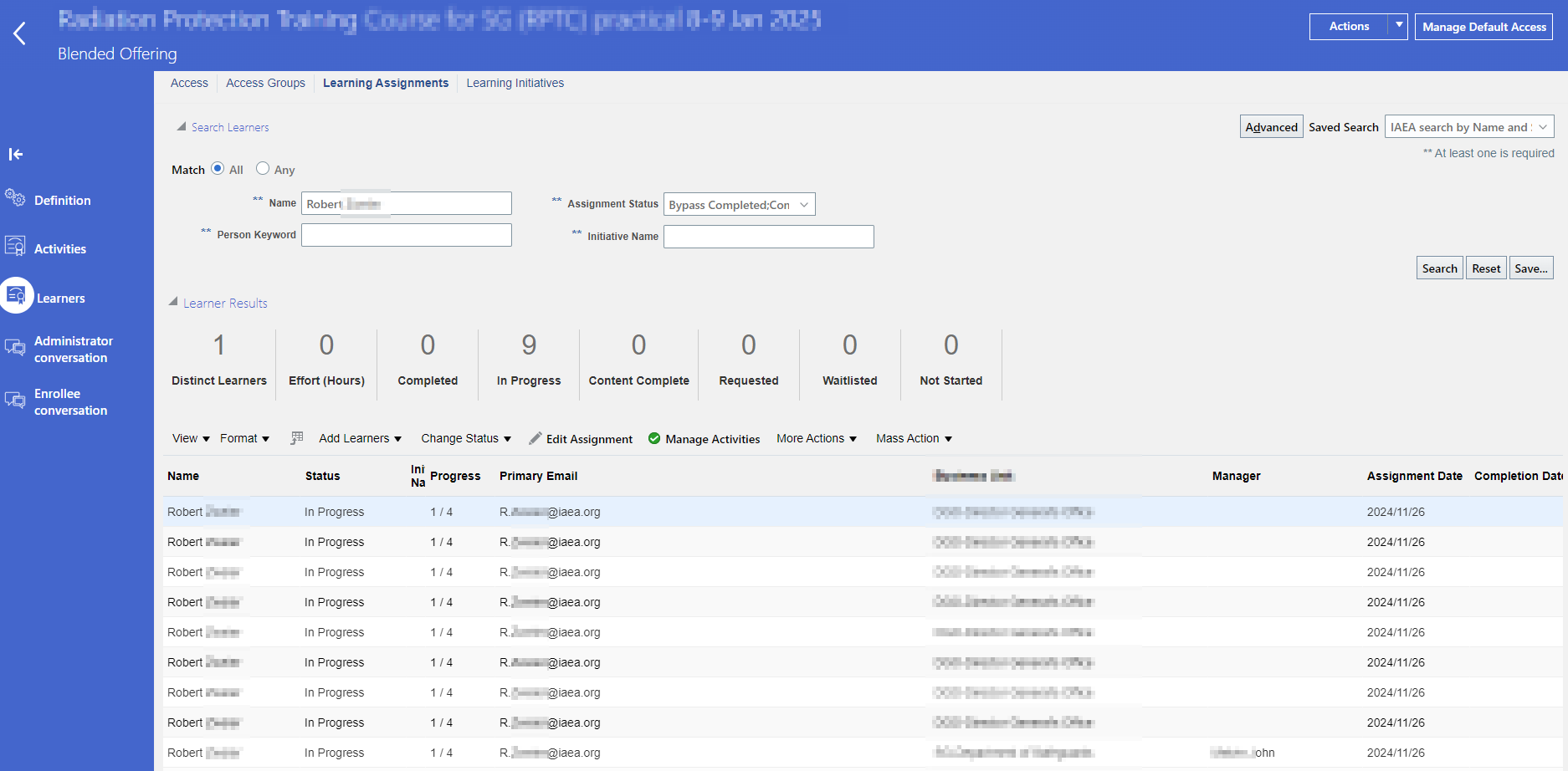Open the Assignment Status dropdown

click(803, 204)
